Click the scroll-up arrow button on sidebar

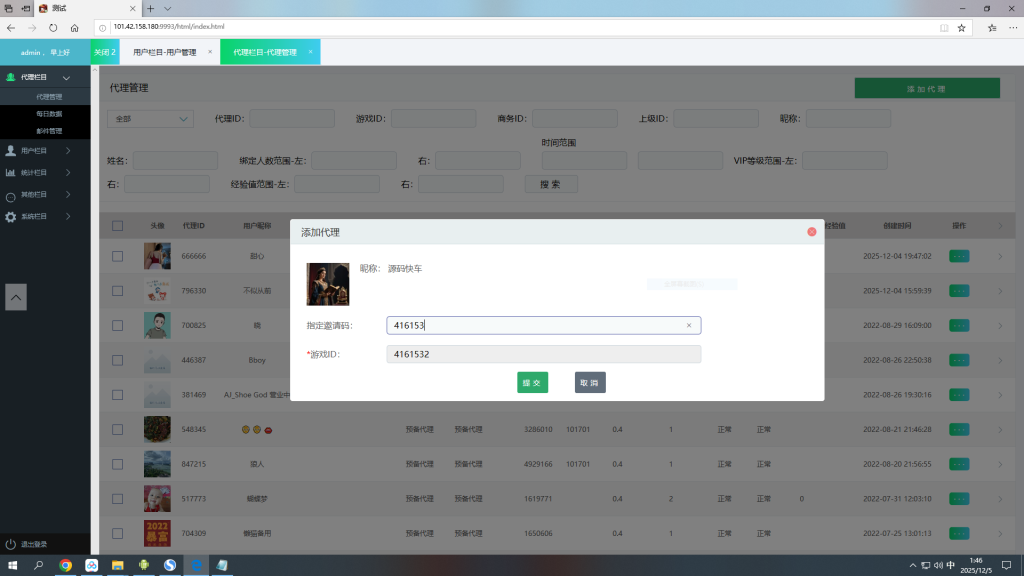pyautogui.click(x=16, y=296)
